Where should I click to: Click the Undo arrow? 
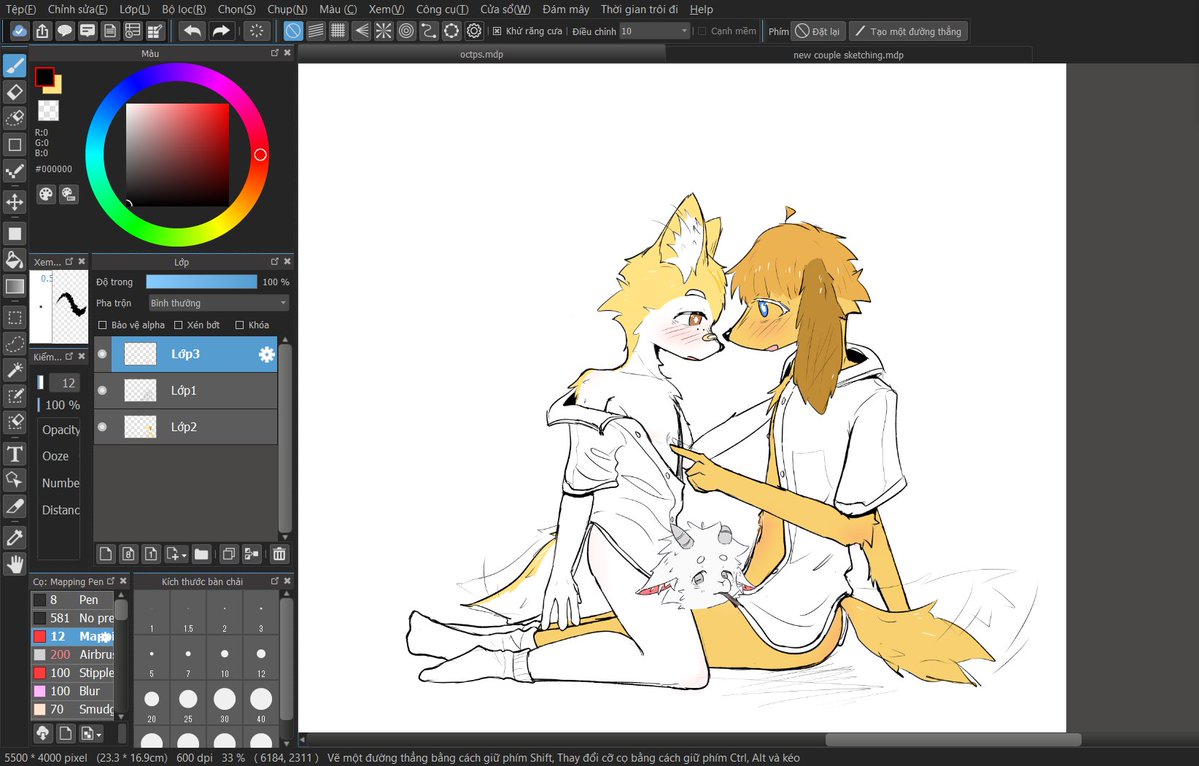click(193, 31)
